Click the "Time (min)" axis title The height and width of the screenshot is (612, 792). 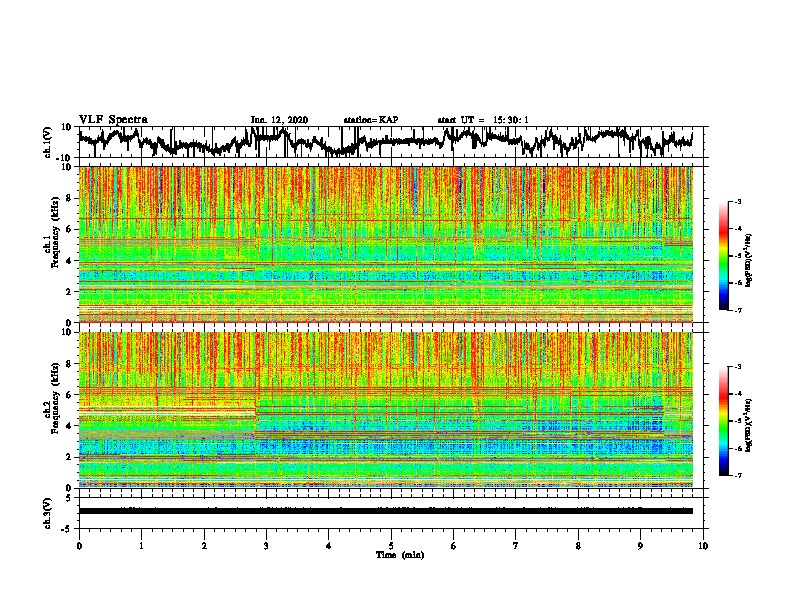(x=400, y=555)
